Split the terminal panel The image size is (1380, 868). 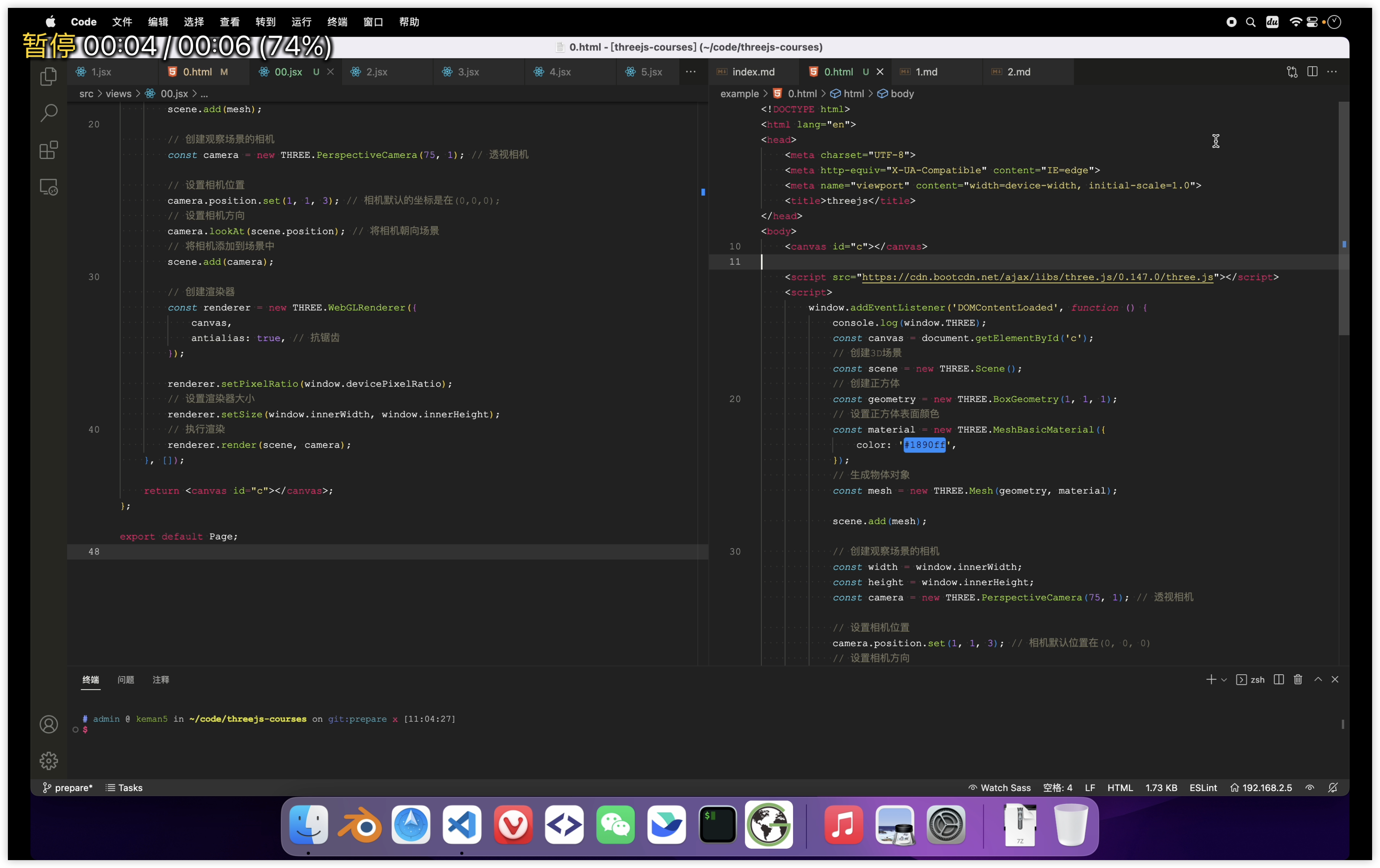click(x=1279, y=679)
